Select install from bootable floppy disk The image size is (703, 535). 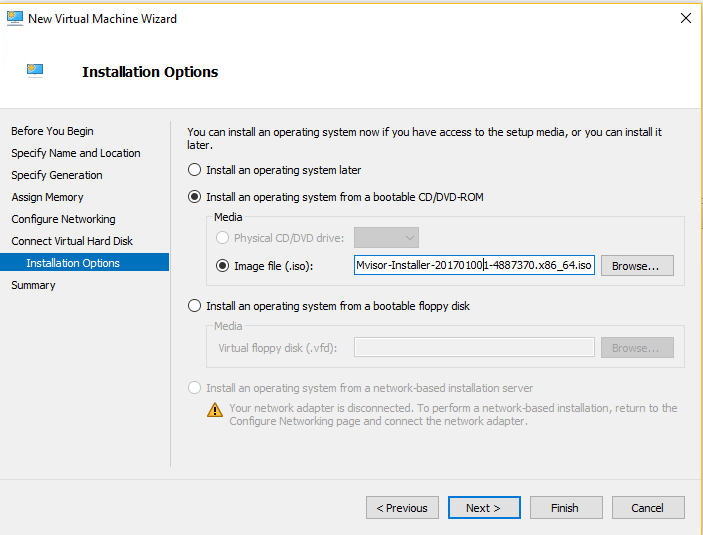pos(195,306)
